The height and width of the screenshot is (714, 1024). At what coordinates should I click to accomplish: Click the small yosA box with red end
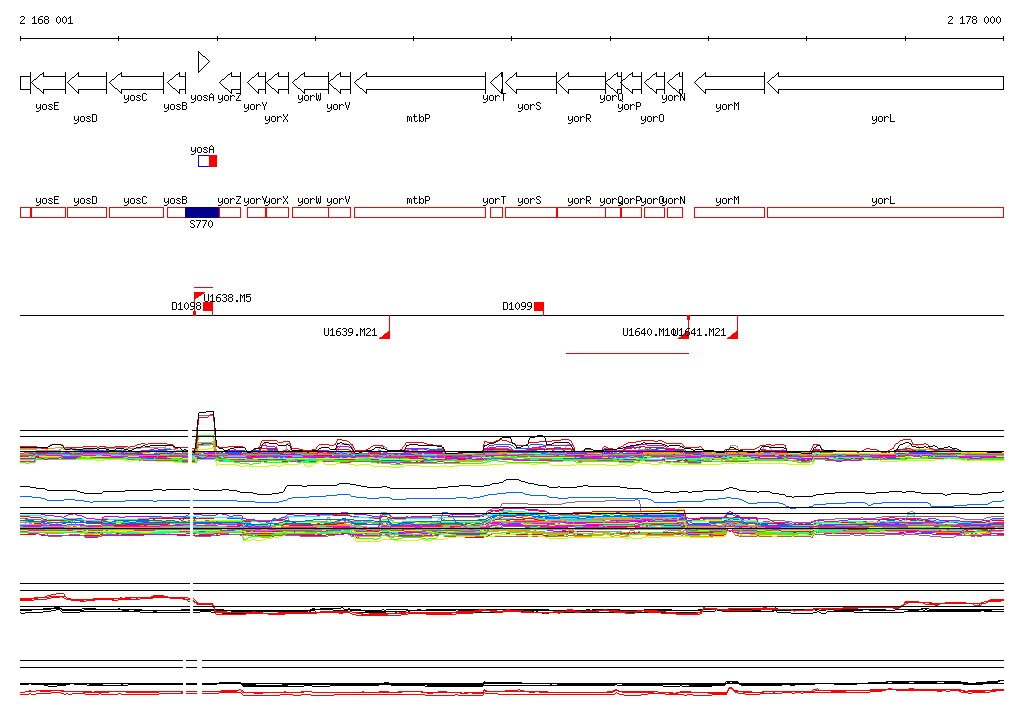click(x=207, y=161)
